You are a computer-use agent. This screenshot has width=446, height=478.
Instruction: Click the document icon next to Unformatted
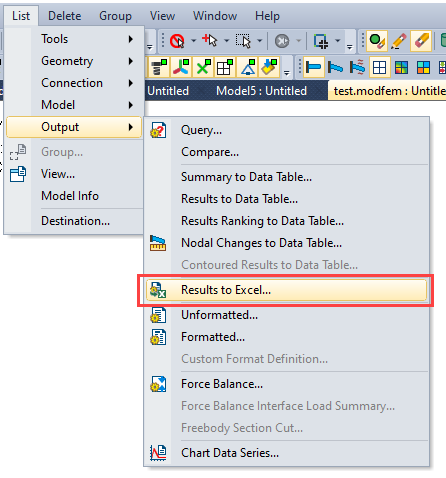tap(158, 315)
